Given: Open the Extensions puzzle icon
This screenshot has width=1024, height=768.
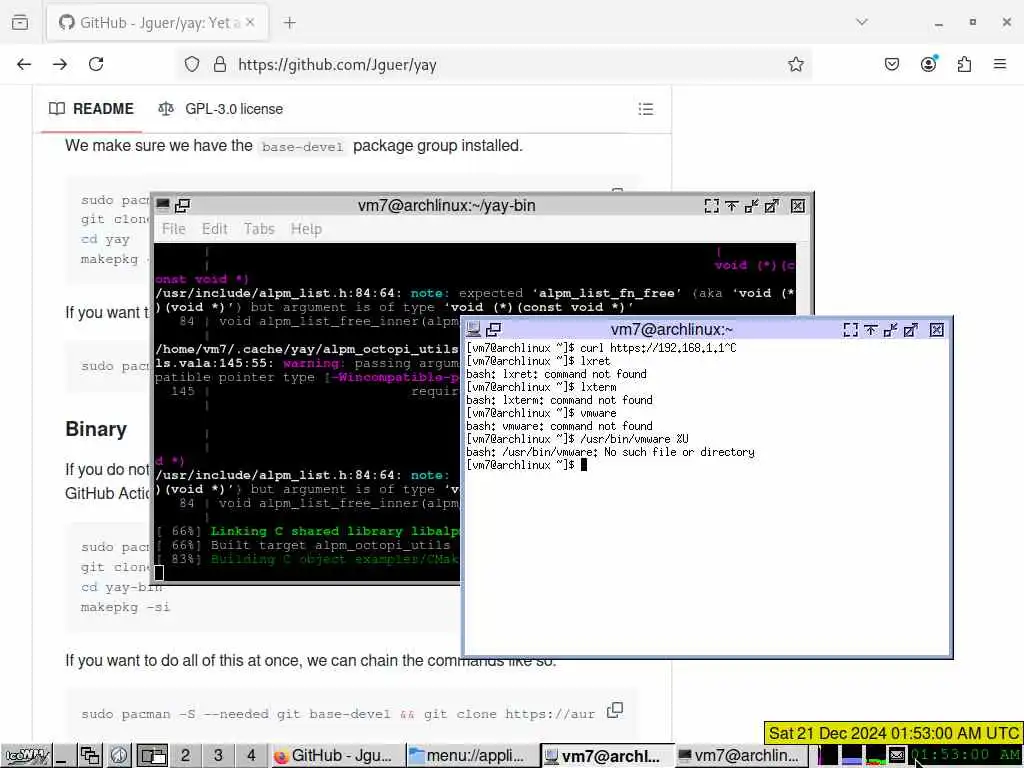Looking at the screenshot, I should pyautogui.click(x=964, y=64).
